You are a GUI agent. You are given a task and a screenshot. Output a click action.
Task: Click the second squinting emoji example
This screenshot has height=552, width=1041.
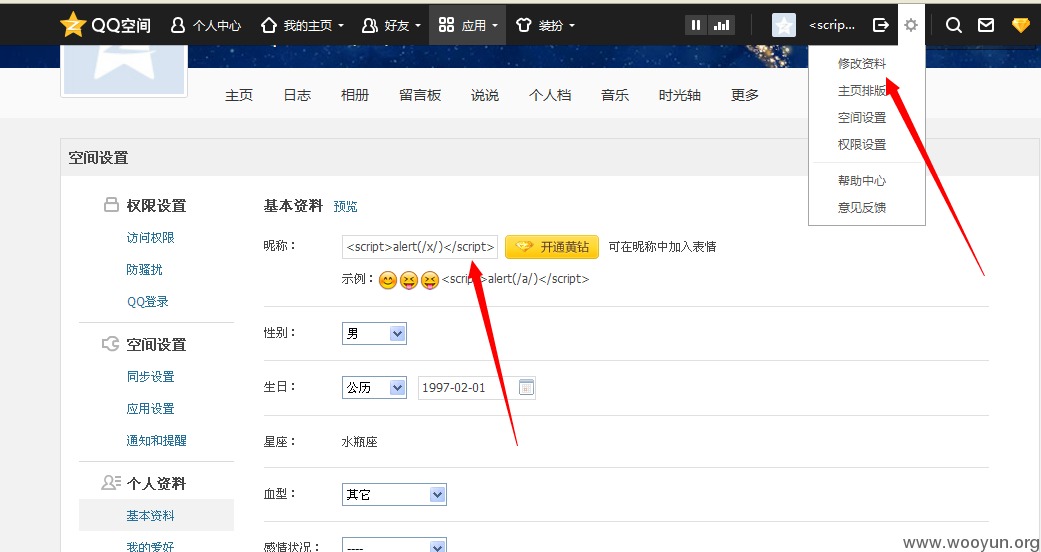click(409, 280)
